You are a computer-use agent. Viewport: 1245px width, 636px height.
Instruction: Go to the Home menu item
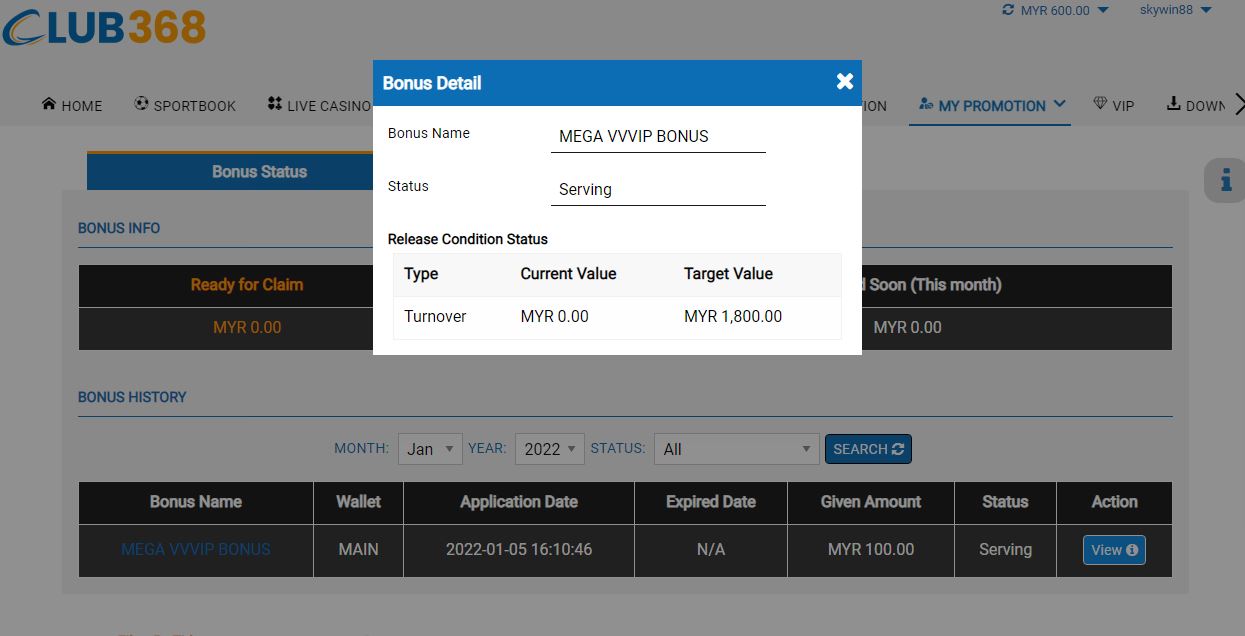[72, 105]
